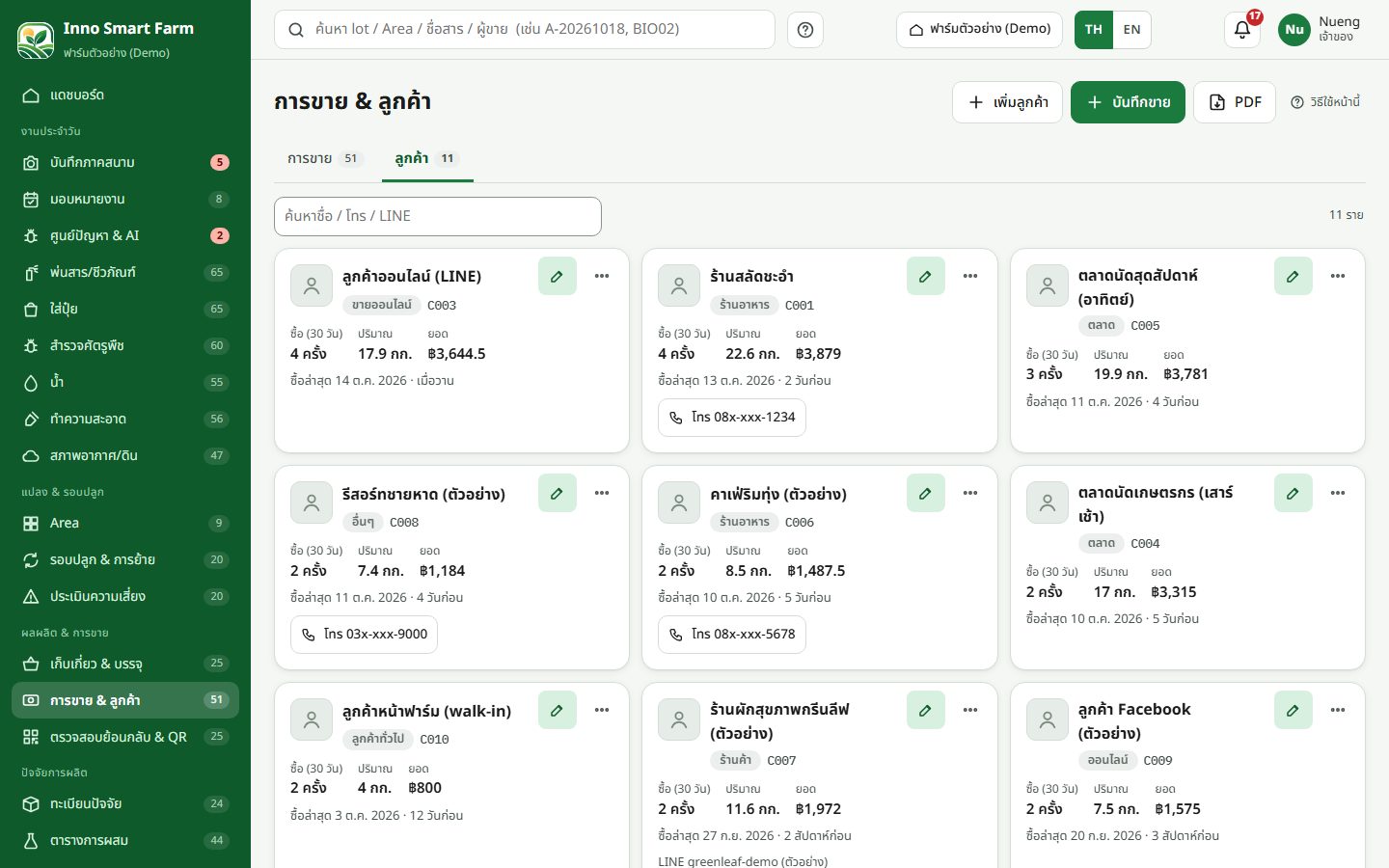Click the search help question icon
1389x868 pixels.
pyautogui.click(x=805, y=30)
